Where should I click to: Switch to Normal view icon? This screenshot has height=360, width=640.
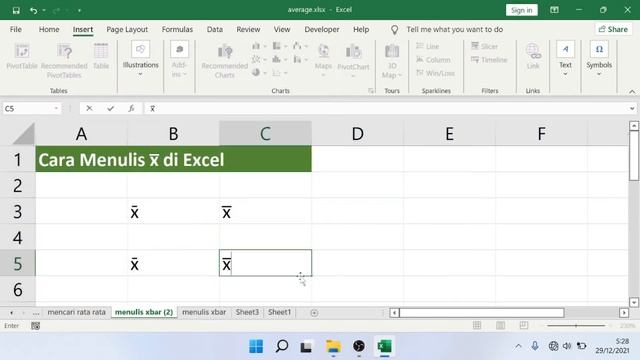pyautogui.click(x=477, y=325)
